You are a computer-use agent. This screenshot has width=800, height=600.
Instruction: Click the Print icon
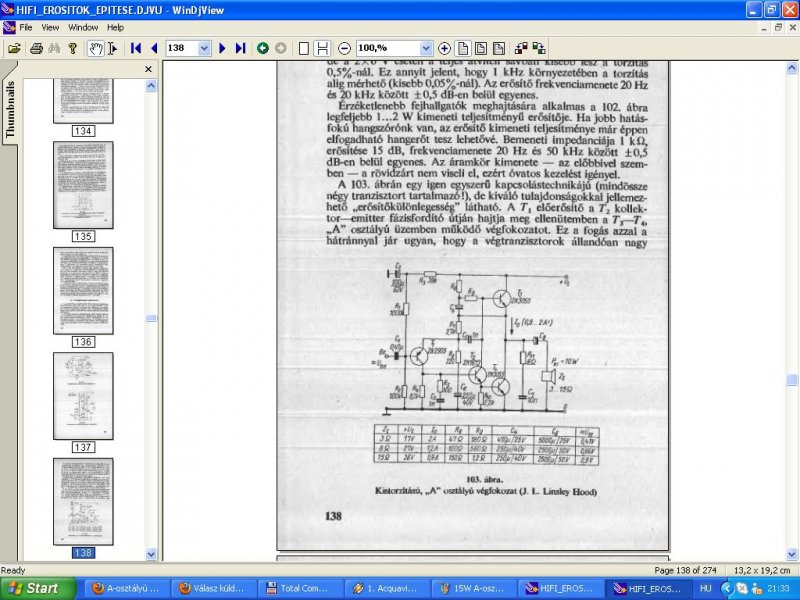pos(36,48)
